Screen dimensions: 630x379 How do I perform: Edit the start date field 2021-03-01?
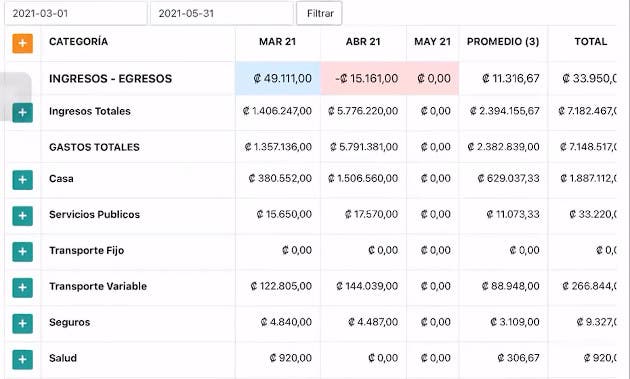(x=76, y=13)
